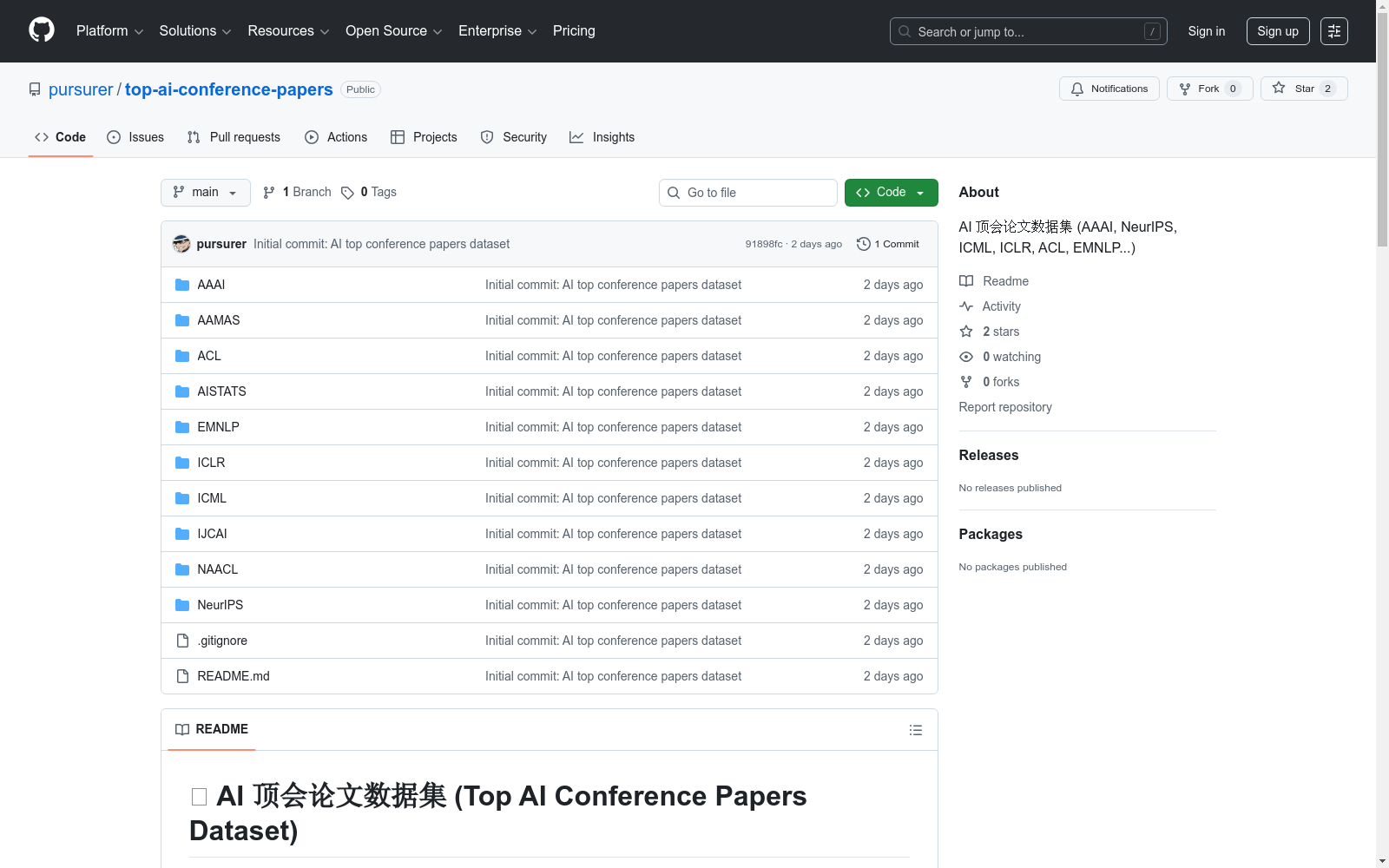Click the book icon beside Readme
Screen dimensions: 1389x868
point(966,281)
